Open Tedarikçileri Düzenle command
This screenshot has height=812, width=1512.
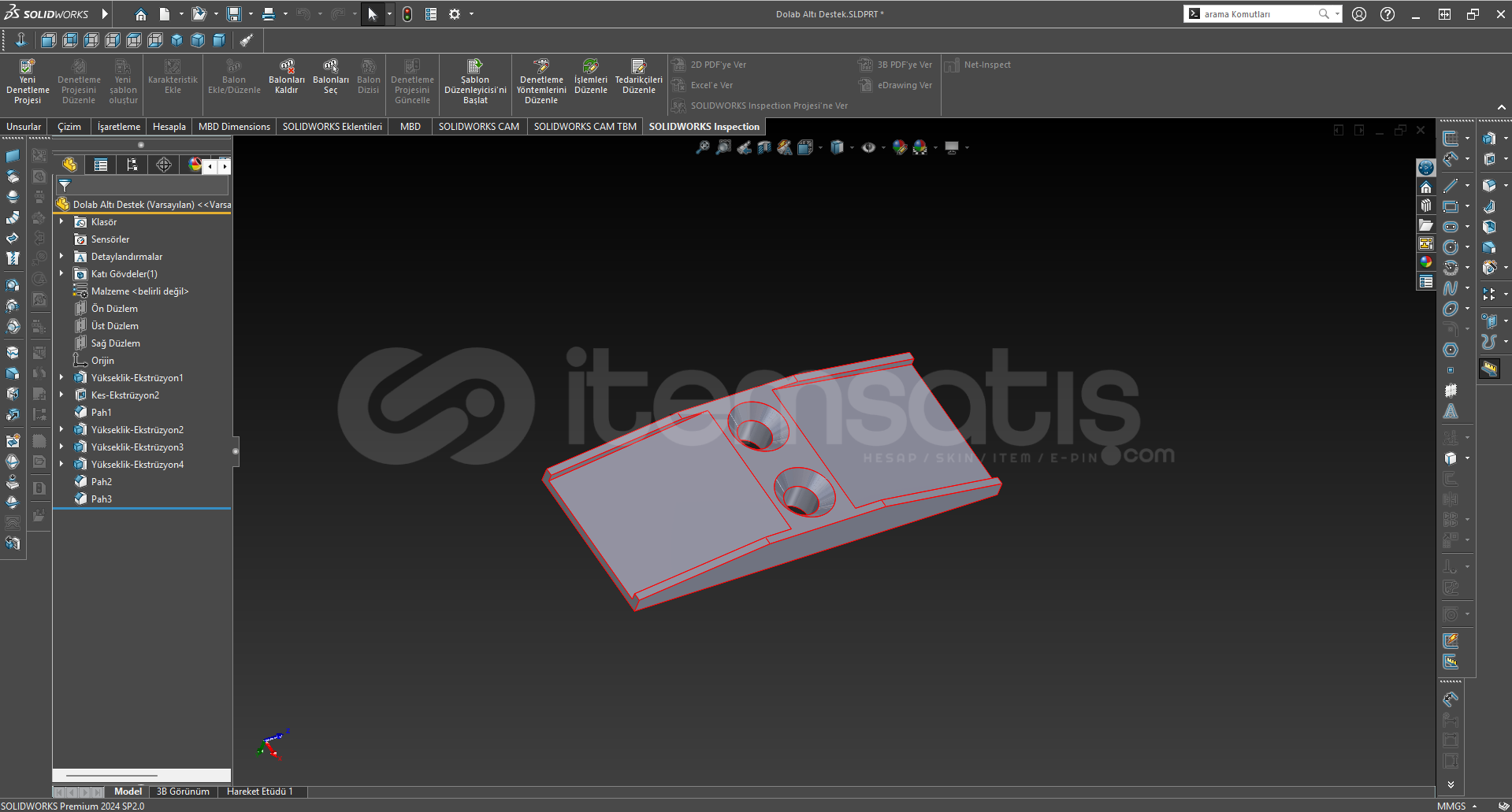click(x=639, y=76)
